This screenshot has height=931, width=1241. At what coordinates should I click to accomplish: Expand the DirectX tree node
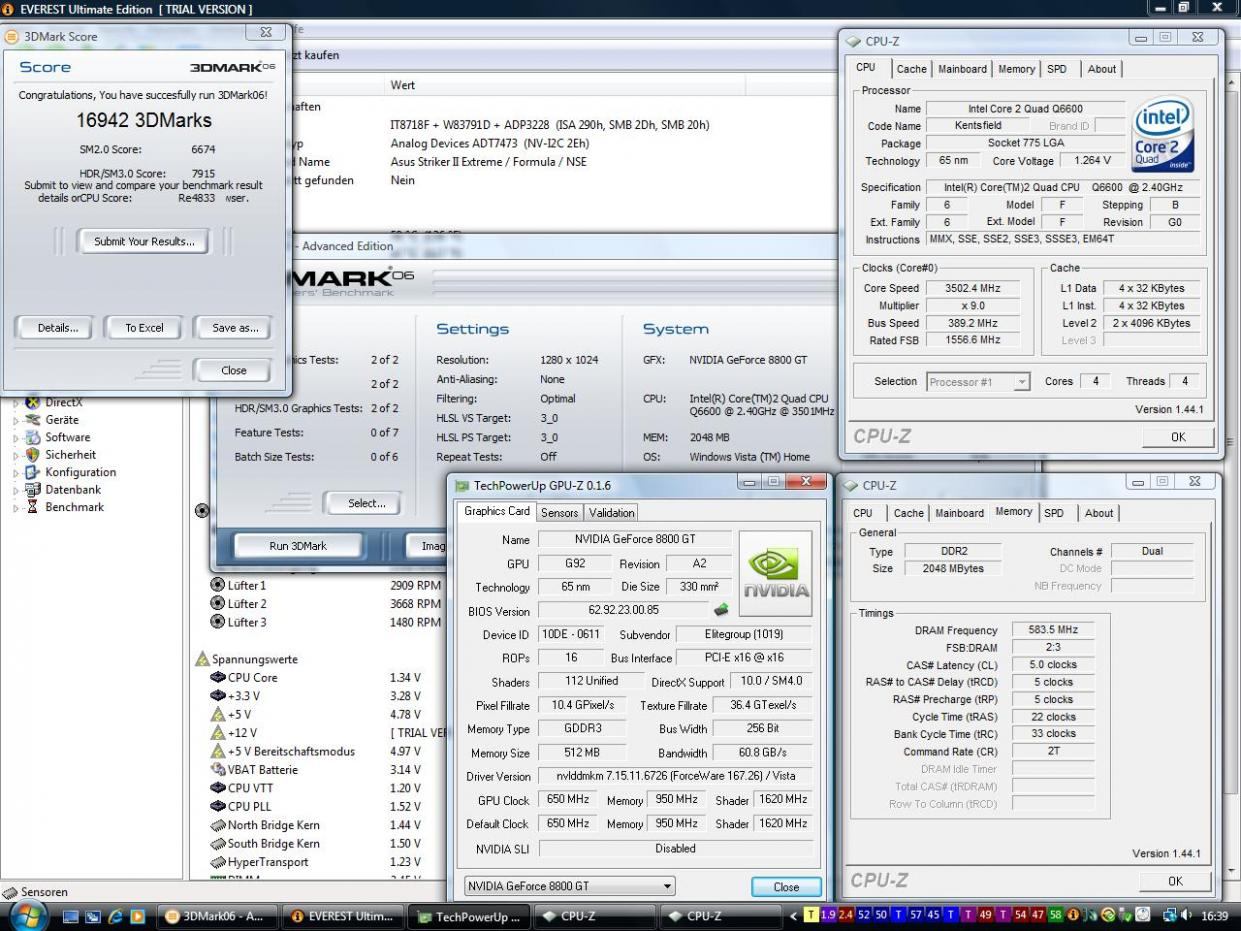tap(15, 403)
